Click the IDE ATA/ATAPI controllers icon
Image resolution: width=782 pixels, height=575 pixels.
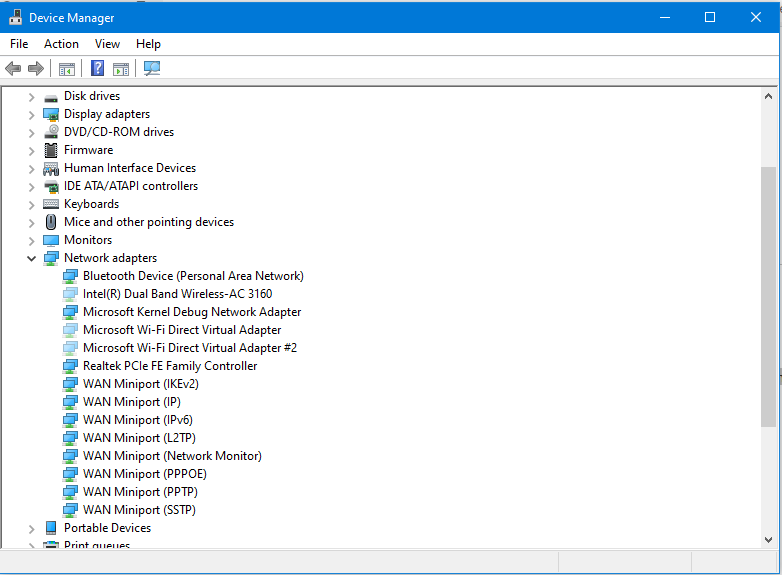51,187
